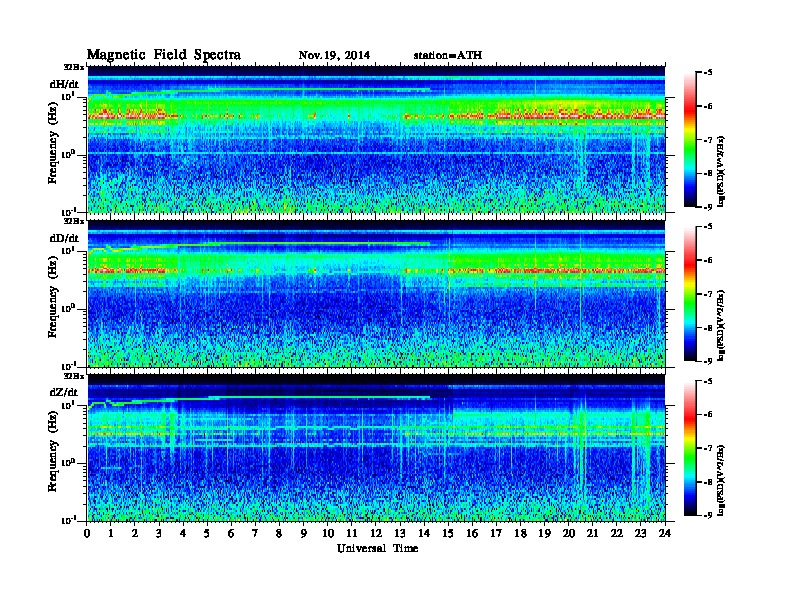
Task: Click the hour "3" tick label on the time axis
Action: click(x=159, y=533)
